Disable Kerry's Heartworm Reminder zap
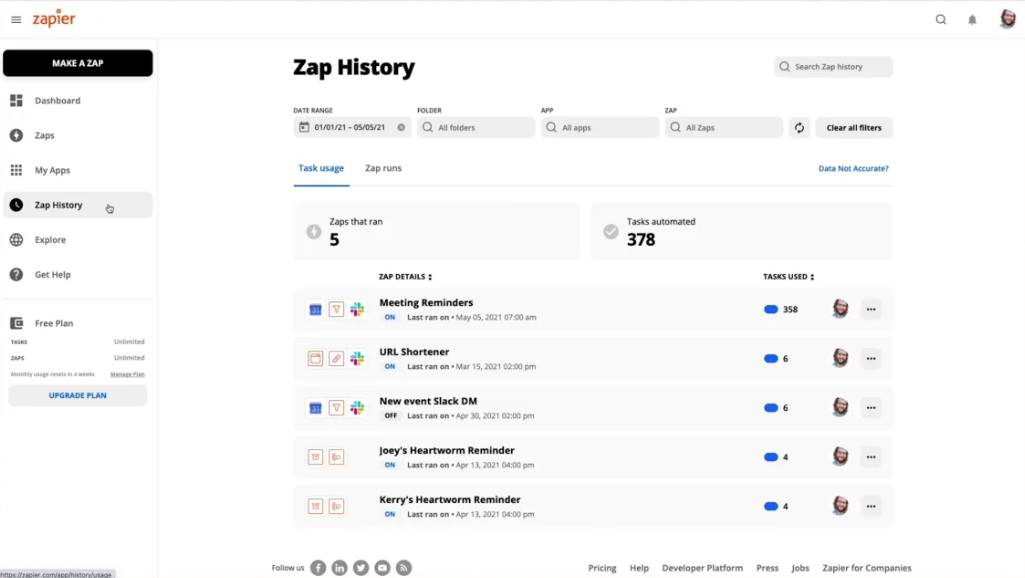The width and height of the screenshot is (1025, 578). coord(390,512)
